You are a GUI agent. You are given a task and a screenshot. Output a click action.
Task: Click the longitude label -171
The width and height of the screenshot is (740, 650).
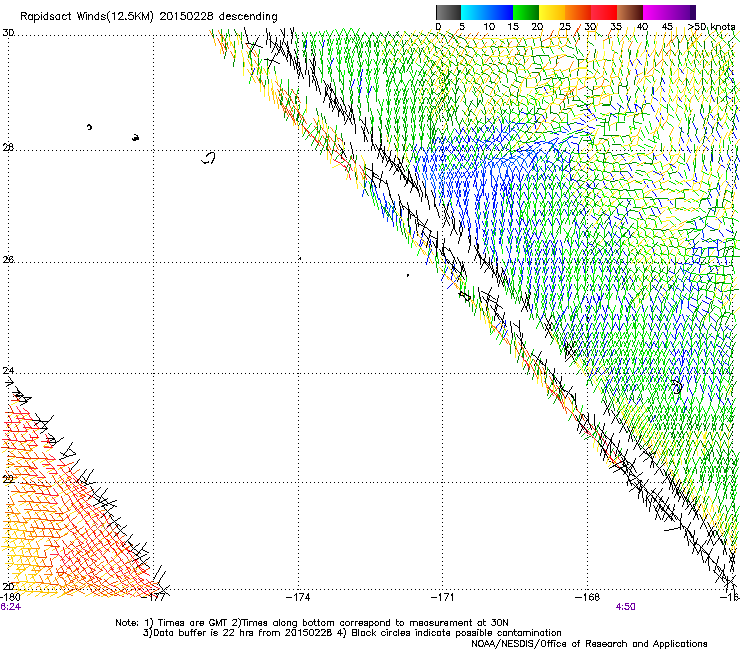point(442,598)
